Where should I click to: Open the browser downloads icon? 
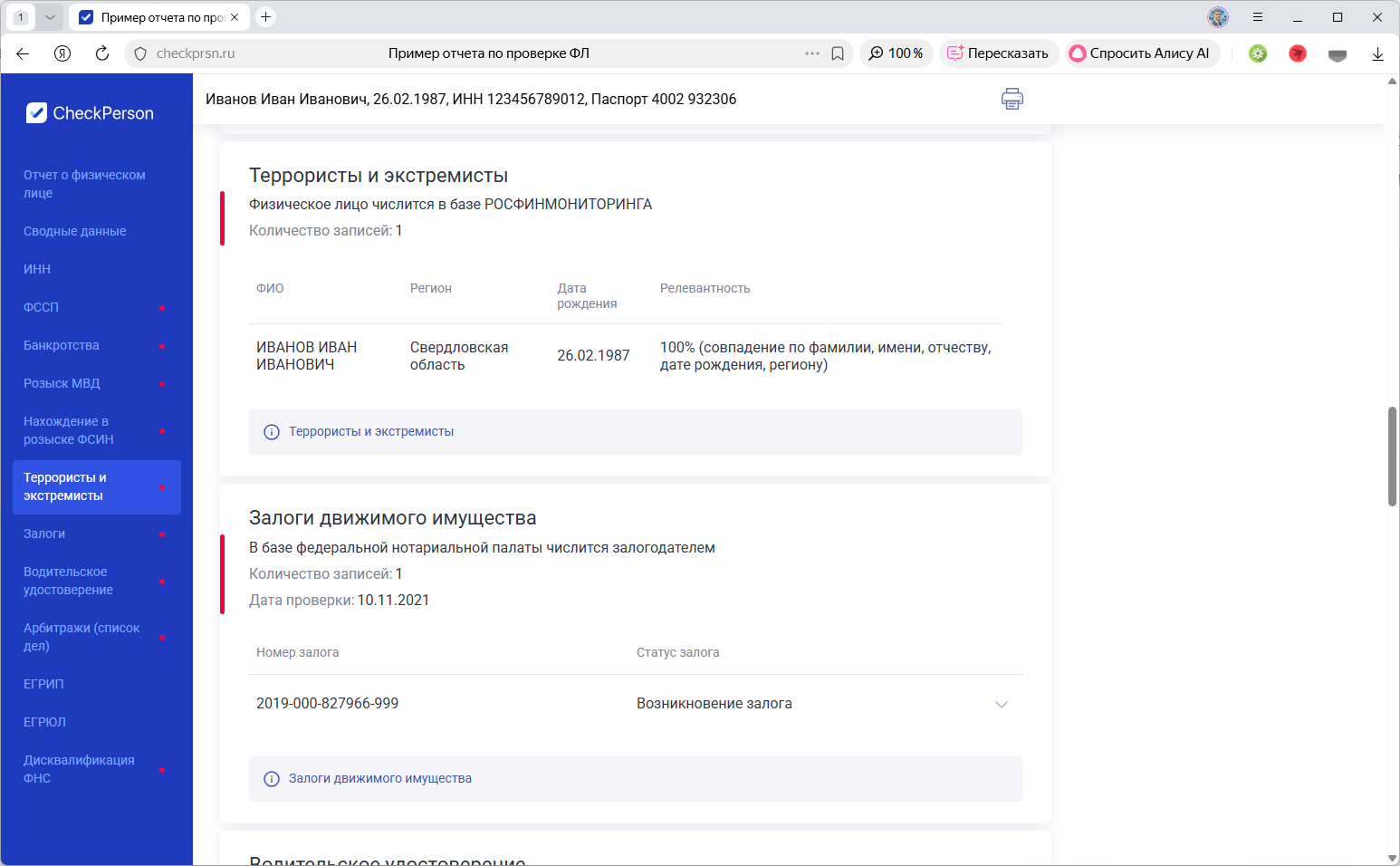pyautogui.click(x=1378, y=53)
